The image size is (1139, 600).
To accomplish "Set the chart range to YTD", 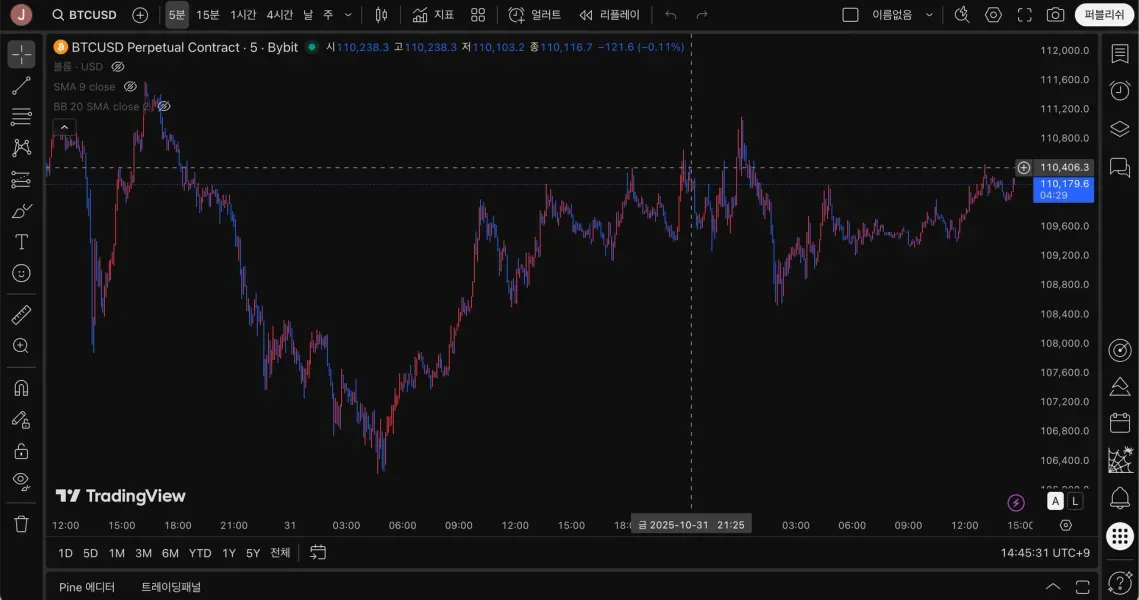I will (200, 554).
